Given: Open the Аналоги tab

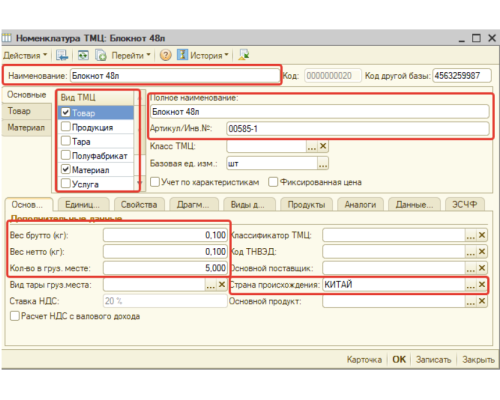Looking at the screenshot, I should tap(360, 204).
